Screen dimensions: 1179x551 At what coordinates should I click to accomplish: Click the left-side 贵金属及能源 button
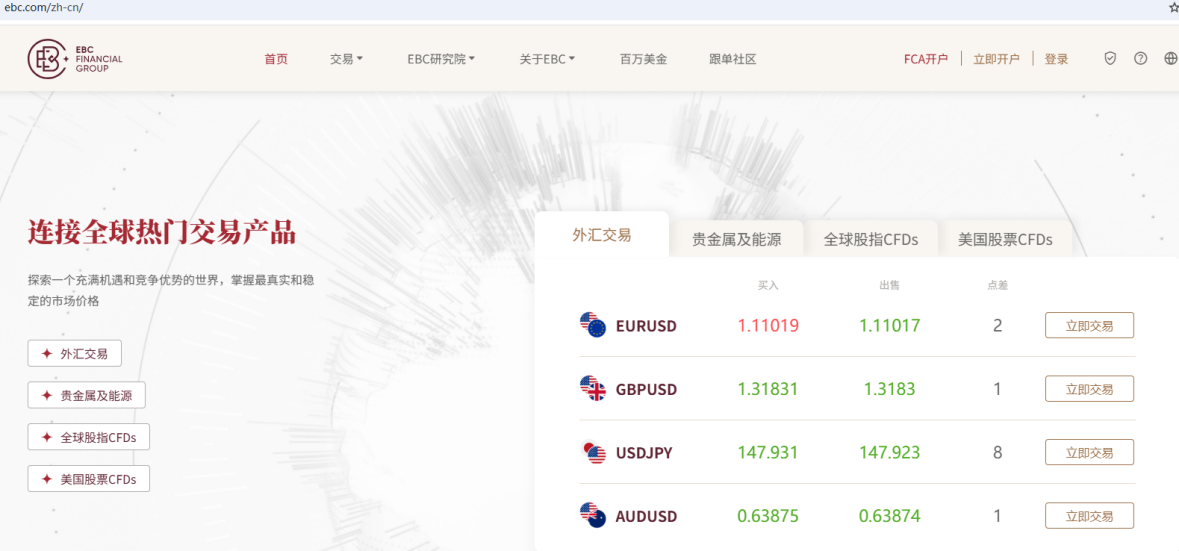(x=86, y=395)
